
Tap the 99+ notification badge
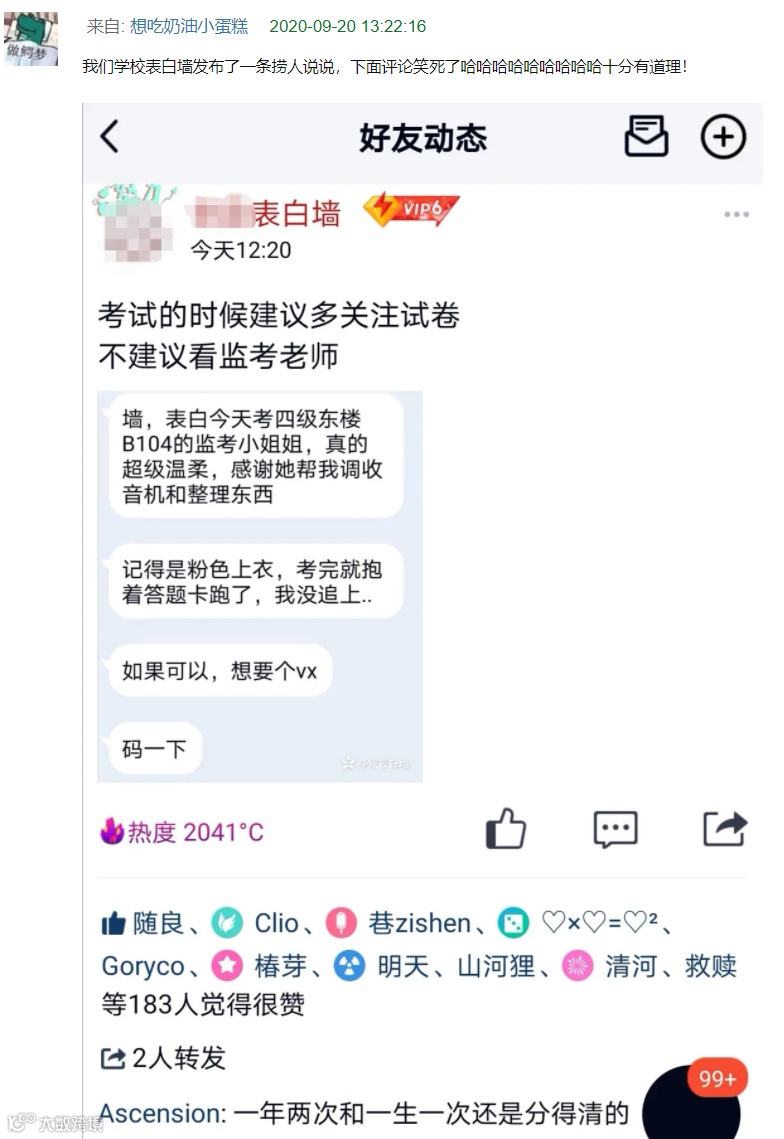click(x=717, y=1079)
